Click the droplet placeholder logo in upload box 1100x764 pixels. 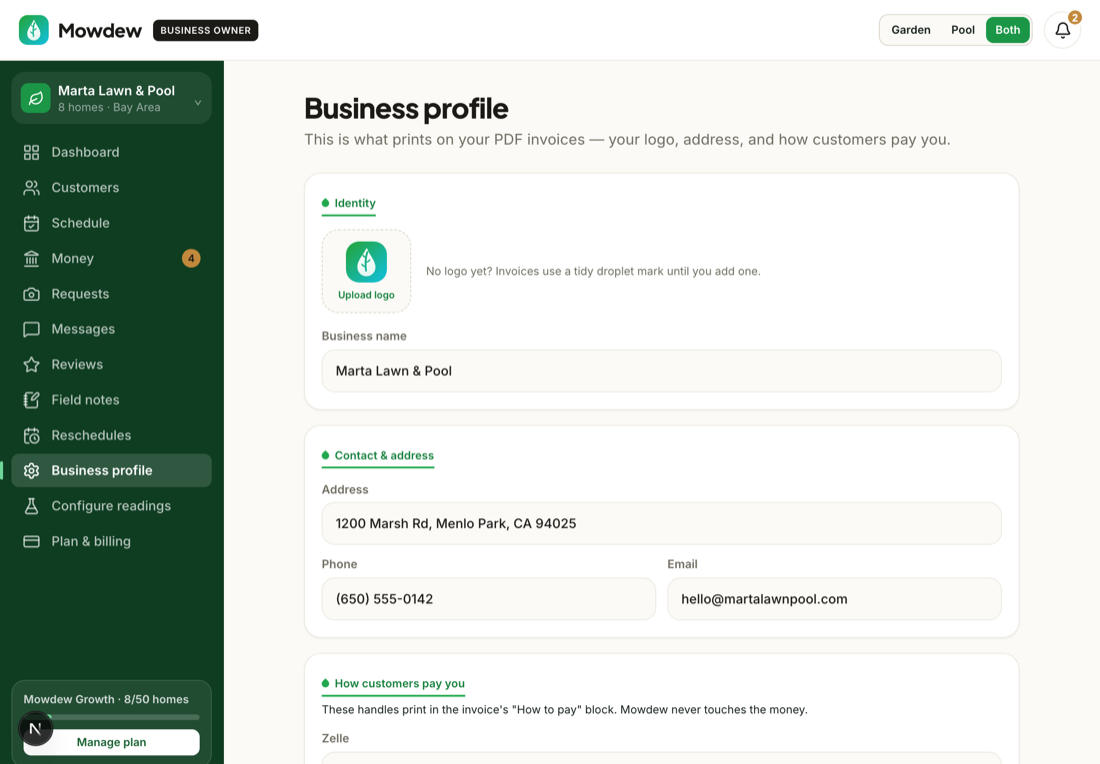pyautogui.click(x=366, y=262)
